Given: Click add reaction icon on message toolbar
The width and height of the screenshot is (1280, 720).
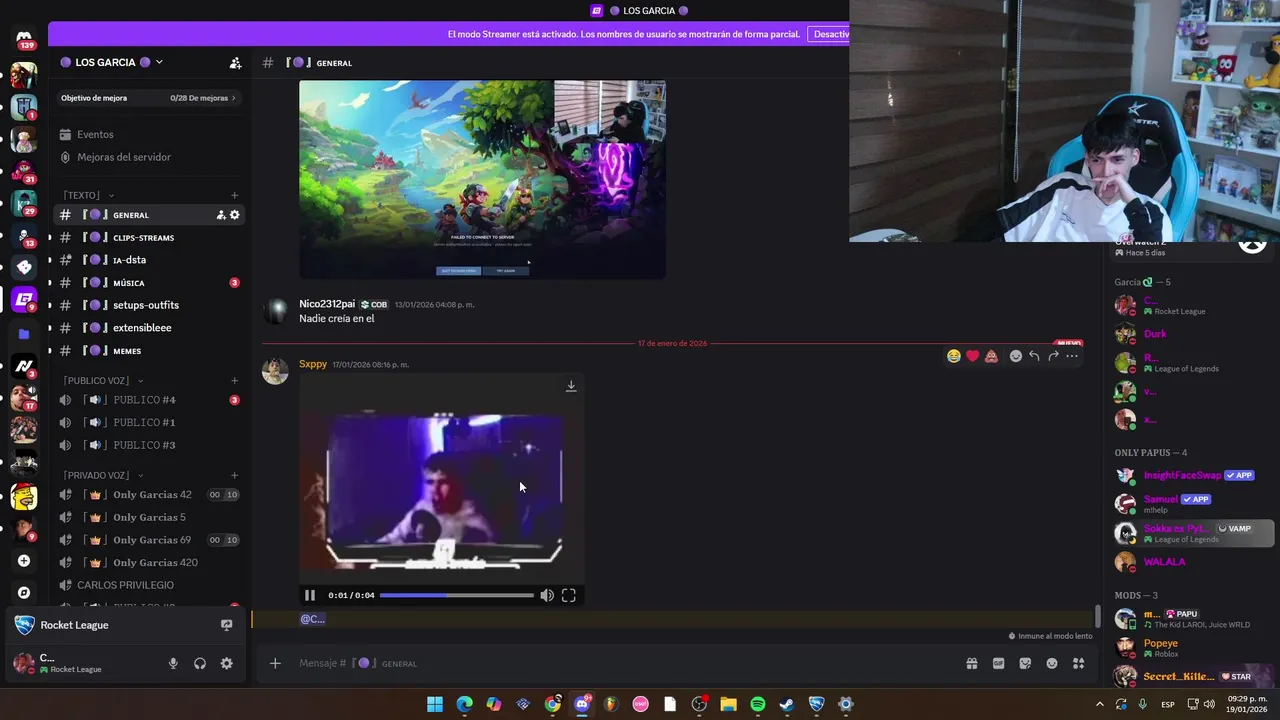Looking at the screenshot, I should tap(1016, 356).
